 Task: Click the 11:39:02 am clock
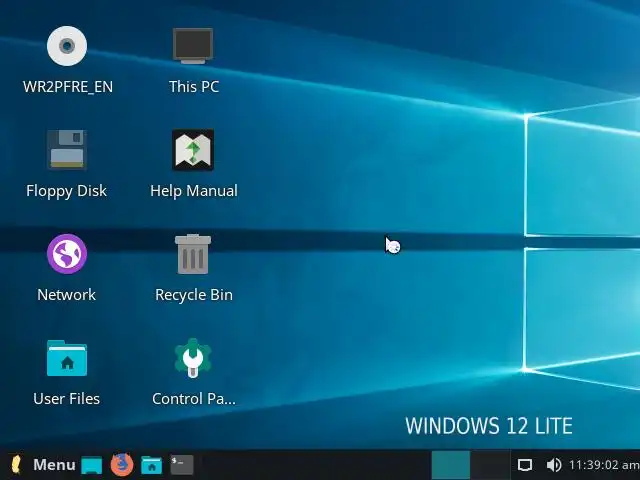(x=604, y=465)
